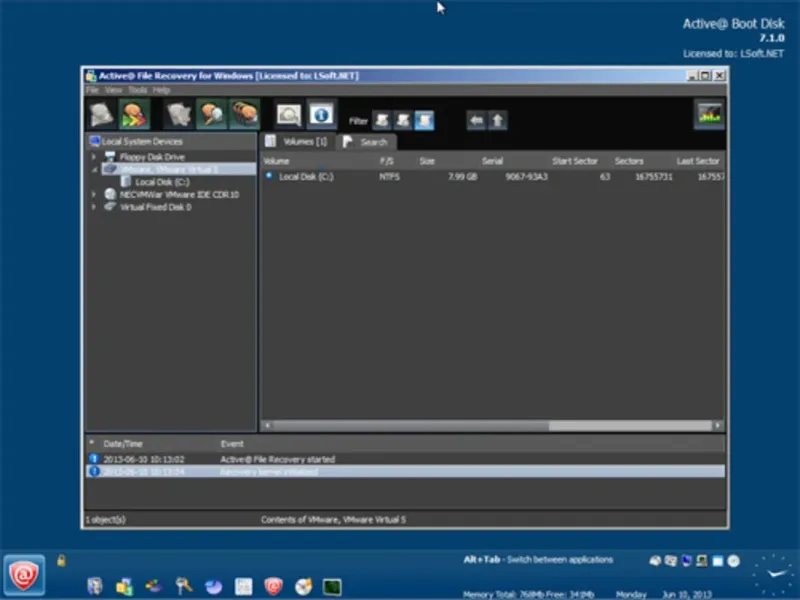800x600 pixels.
Task: Select Local Disk (C:) in the tree
Action: pyautogui.click(x=161, y=182)
